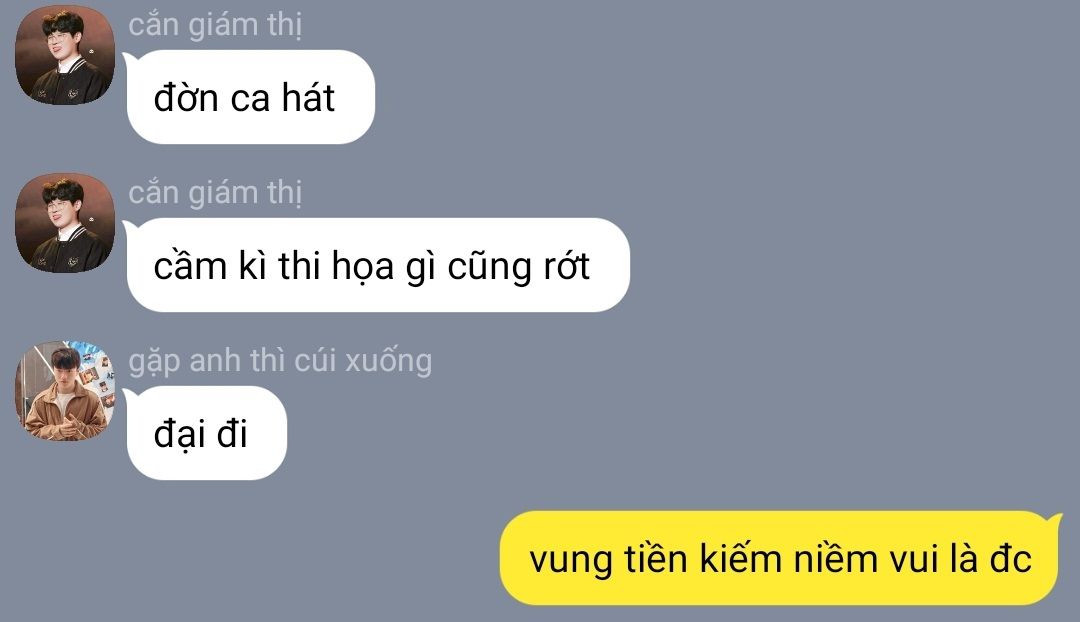Select the "cầm kì thi họa gì cũng rớt" bubble
This screenshot has width=1080, height=622.
(378, 265)
